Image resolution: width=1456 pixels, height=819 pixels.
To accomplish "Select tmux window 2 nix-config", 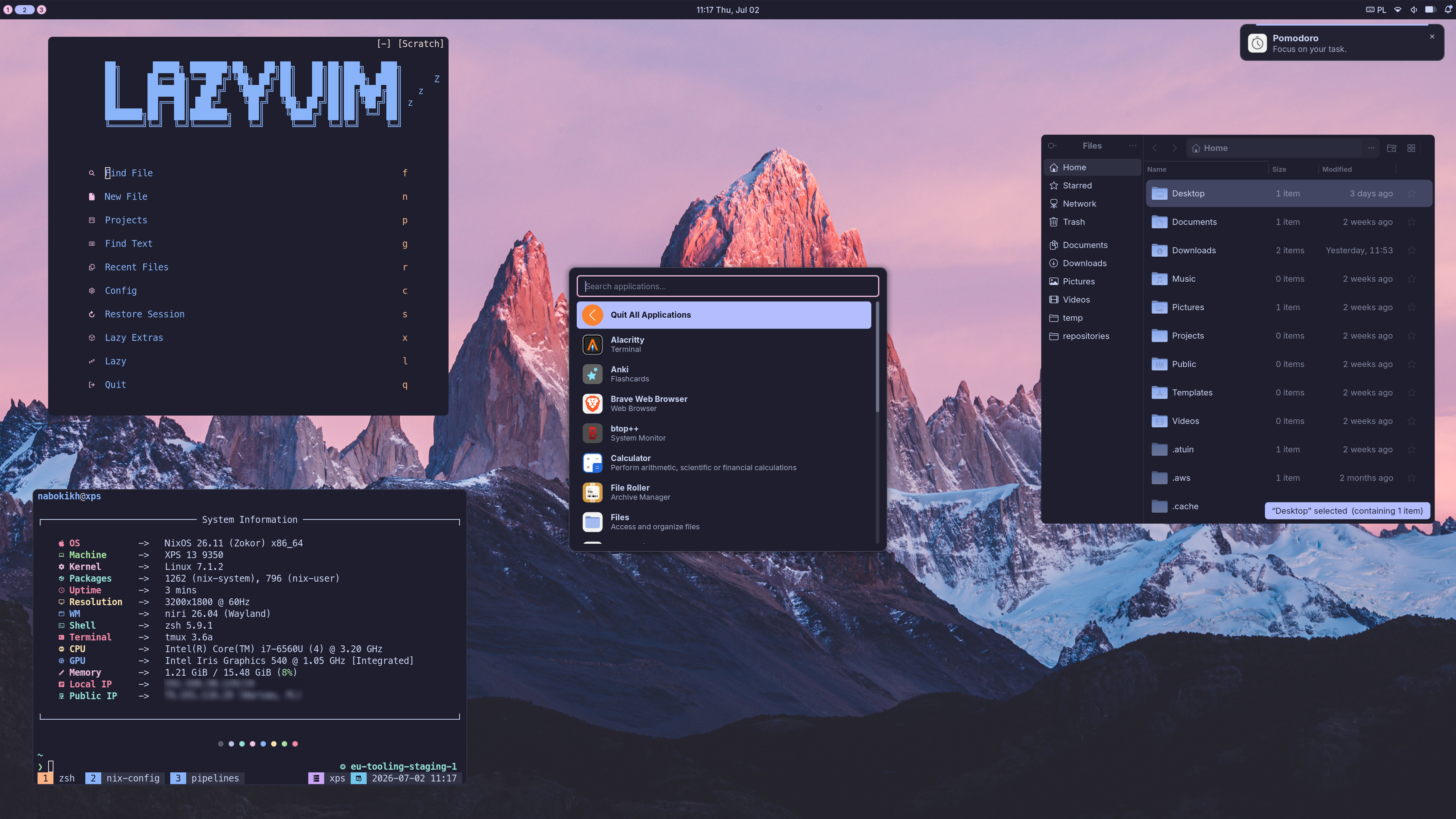I will (125, 778).
